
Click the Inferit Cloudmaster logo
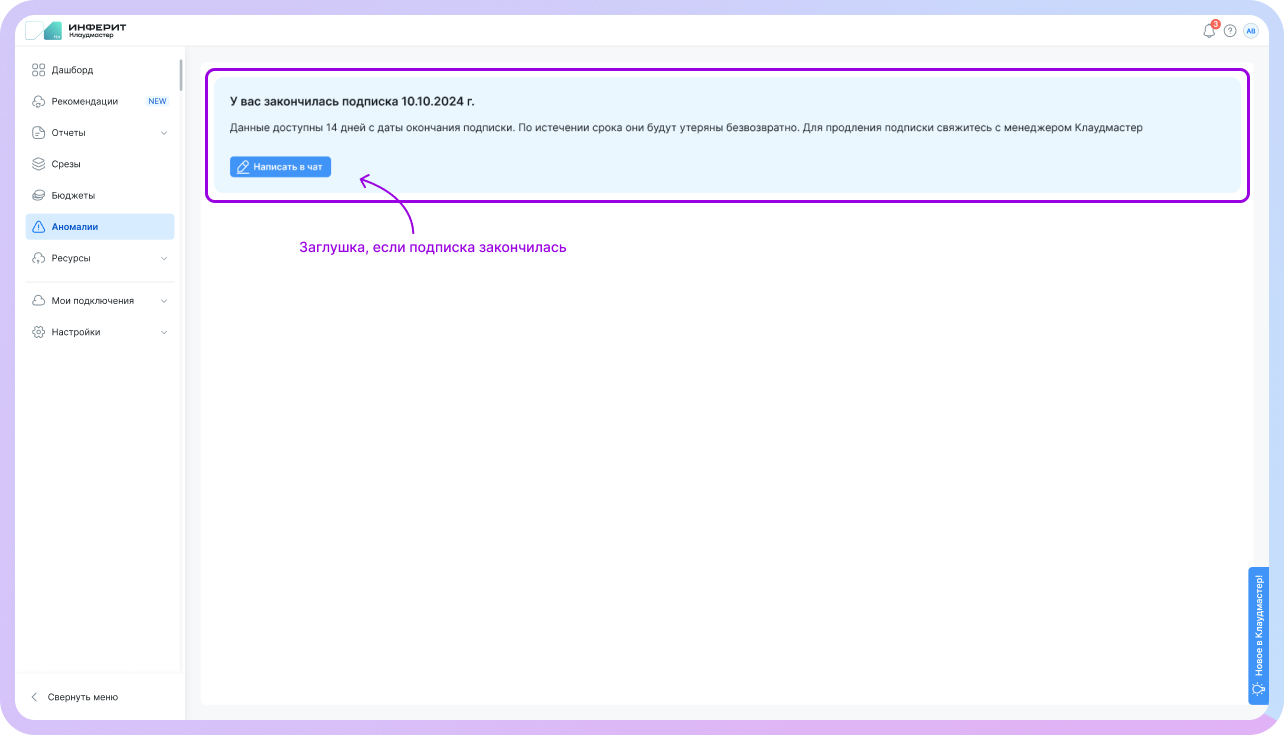point(76,30)
